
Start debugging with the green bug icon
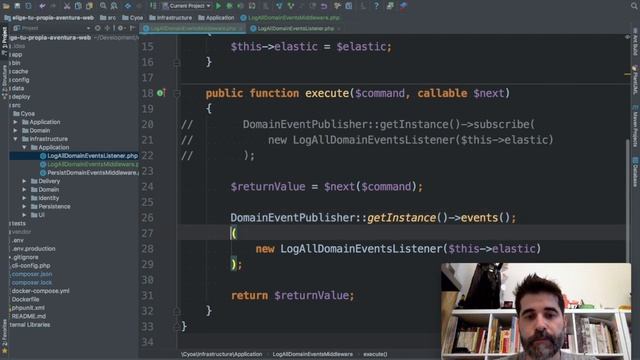point(229,6)
